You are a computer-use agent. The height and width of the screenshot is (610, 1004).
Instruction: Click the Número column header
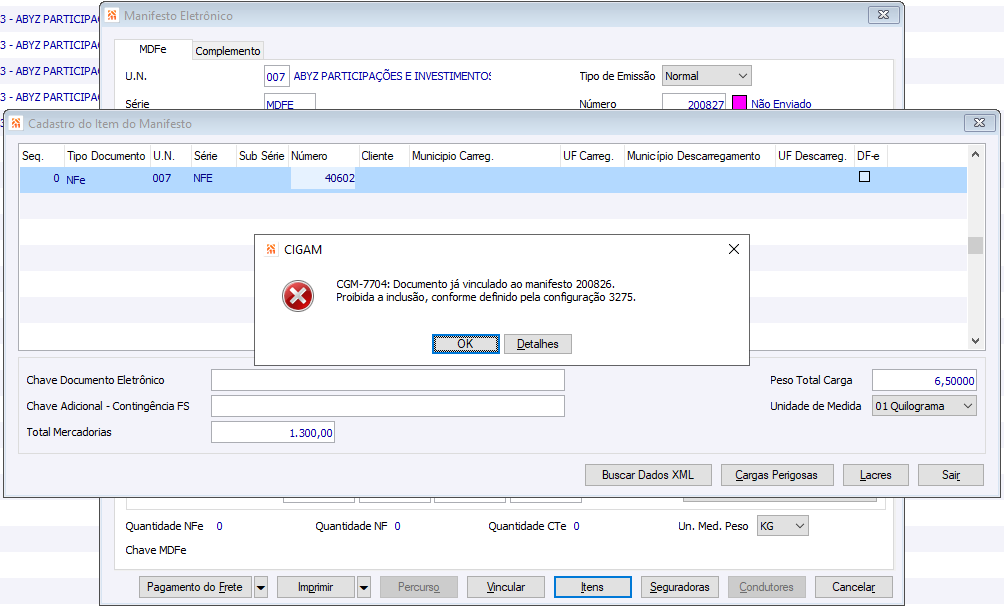click(x=323, y=156)
